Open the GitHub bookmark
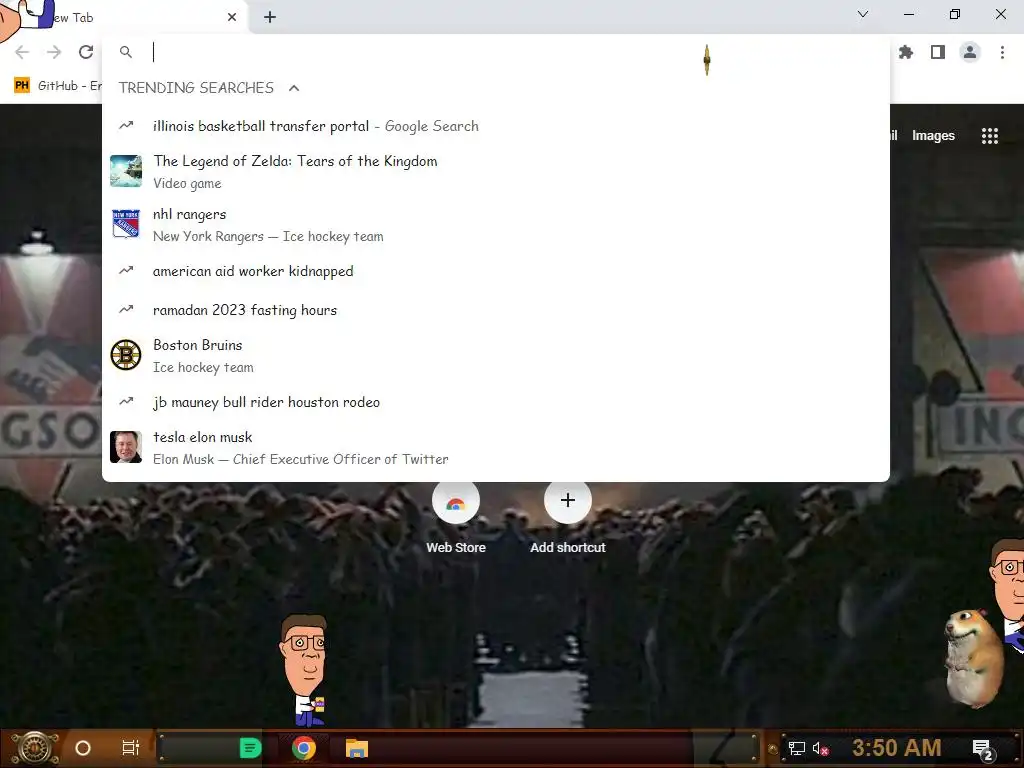Screen dimensions: 1024x768 point(58,86)
